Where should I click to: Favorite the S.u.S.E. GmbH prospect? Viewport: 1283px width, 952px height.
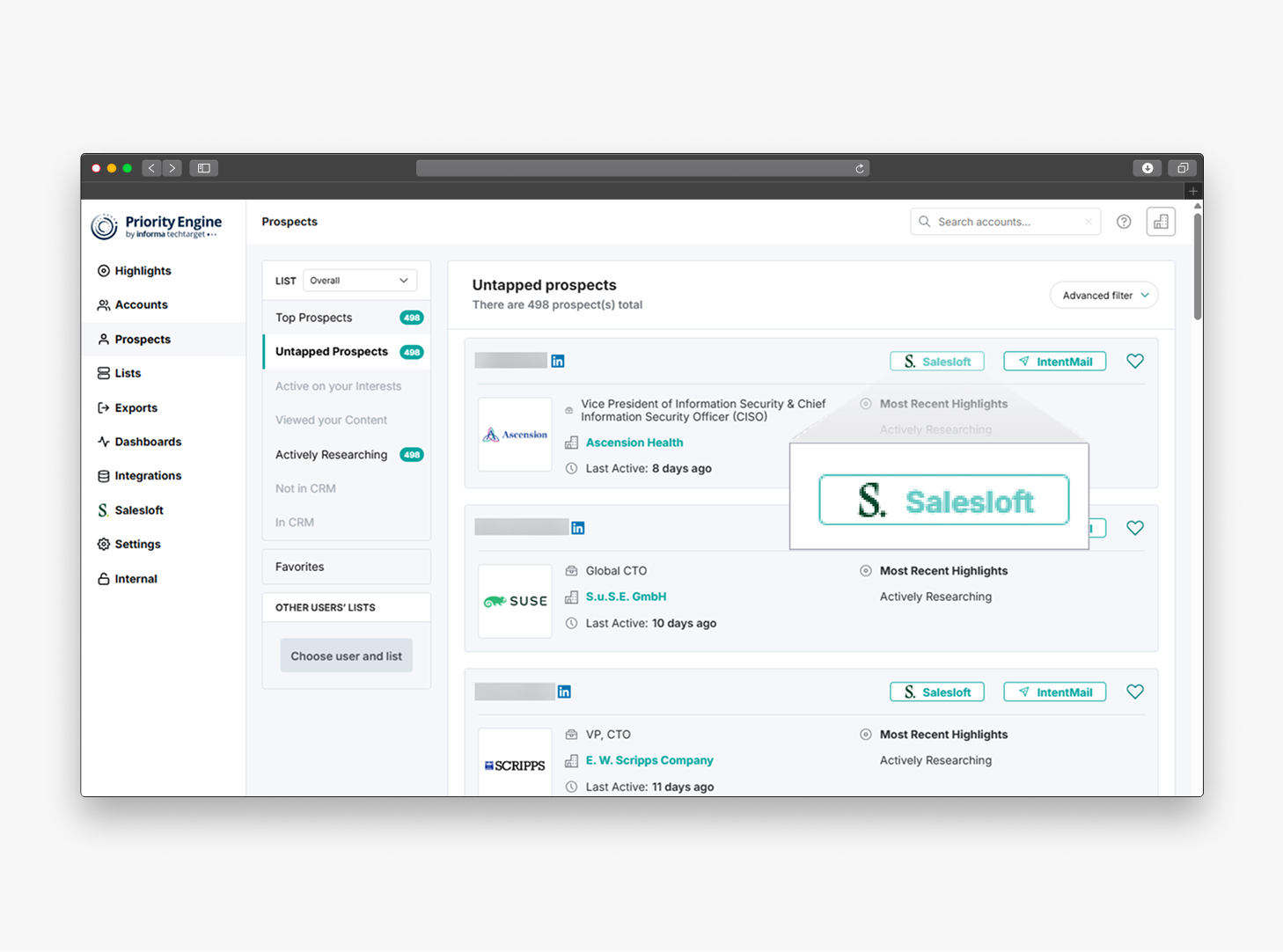click(1135, 528)
